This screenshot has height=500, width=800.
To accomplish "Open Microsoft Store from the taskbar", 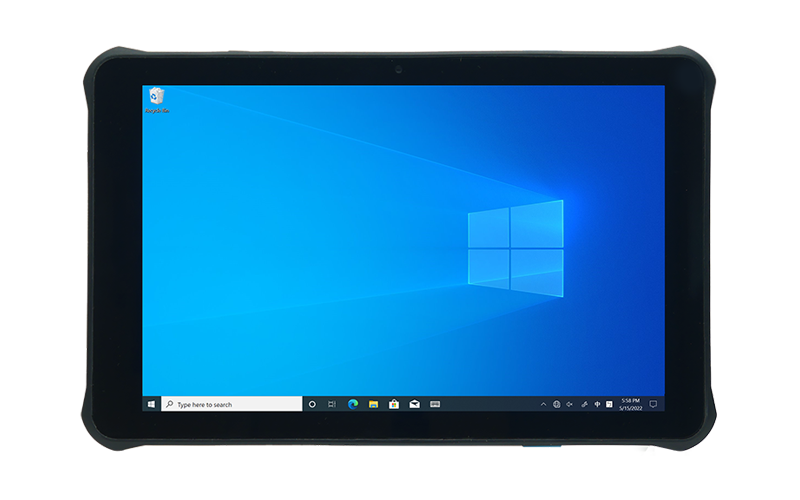I will (x=394, y=404).
